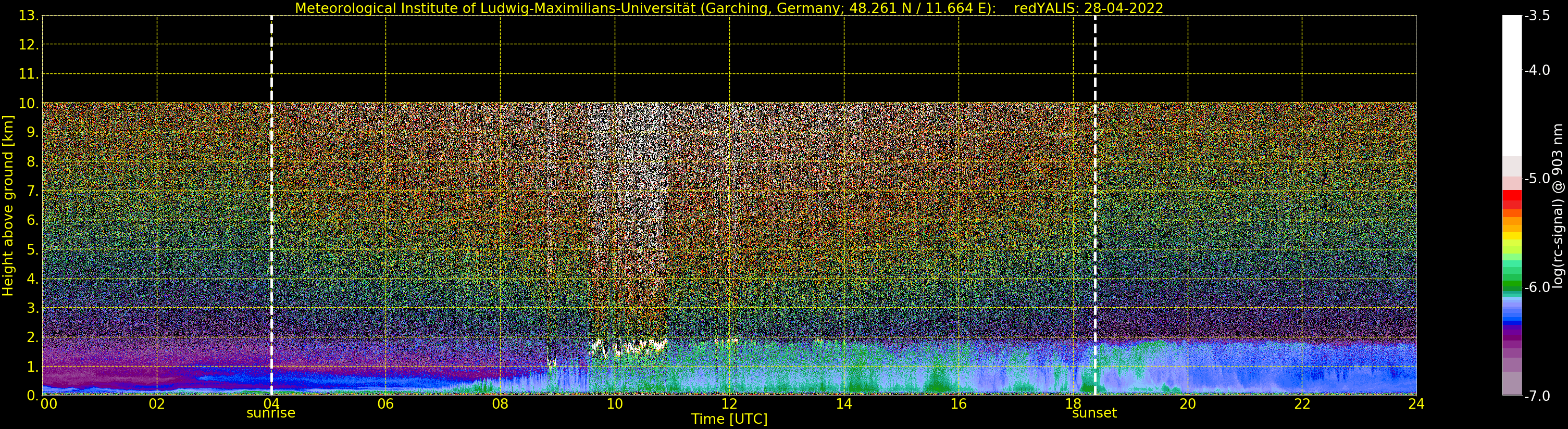Click the '4.' height axis tick label
The width and height of the screenshot is (1568, 429).
[32, 279]
